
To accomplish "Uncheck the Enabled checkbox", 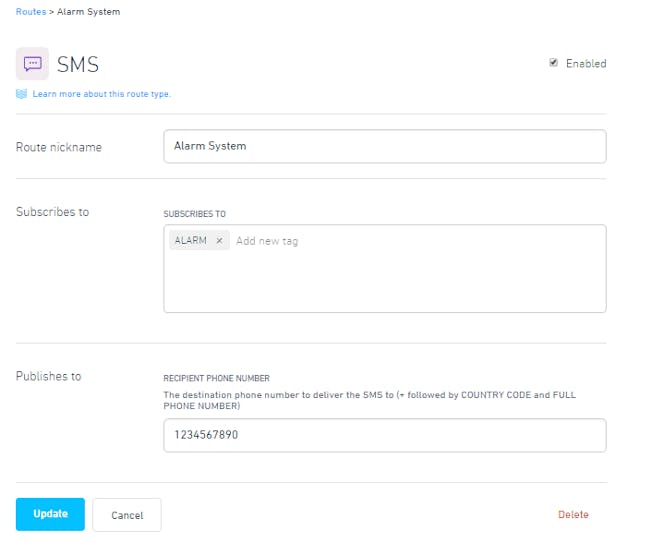I will tap(553, 63).
